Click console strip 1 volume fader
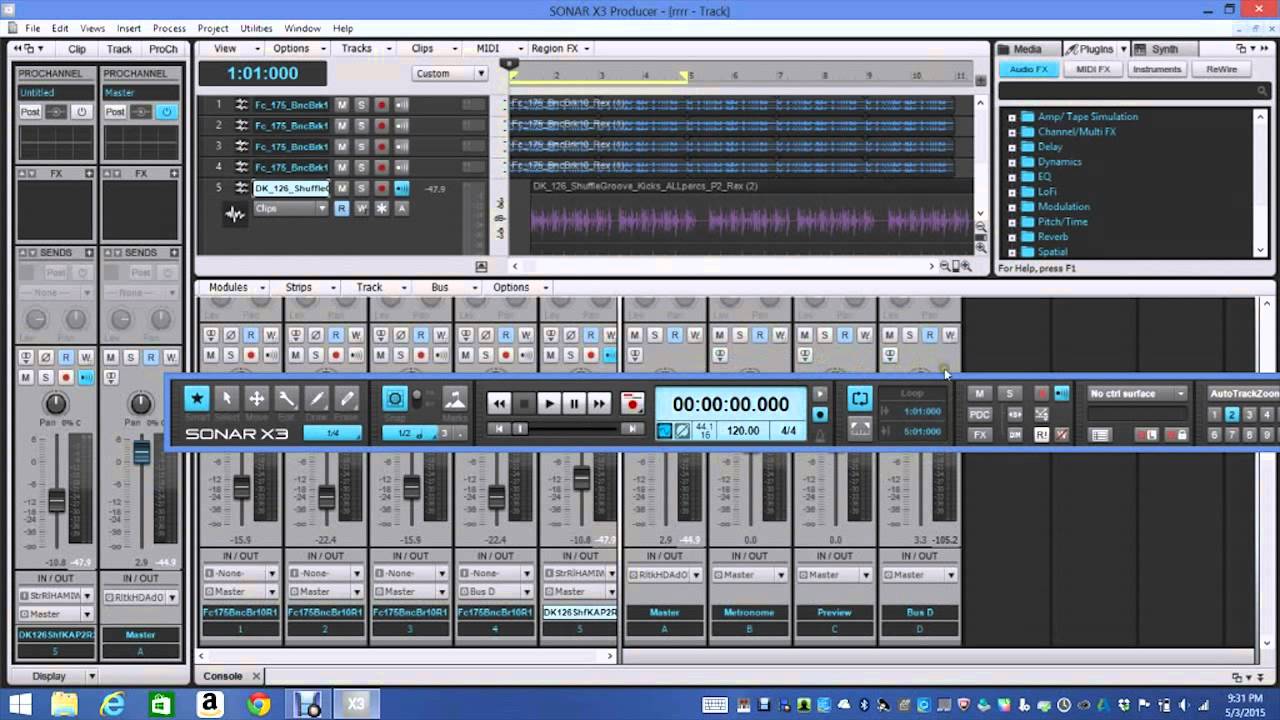 point(241,487)
